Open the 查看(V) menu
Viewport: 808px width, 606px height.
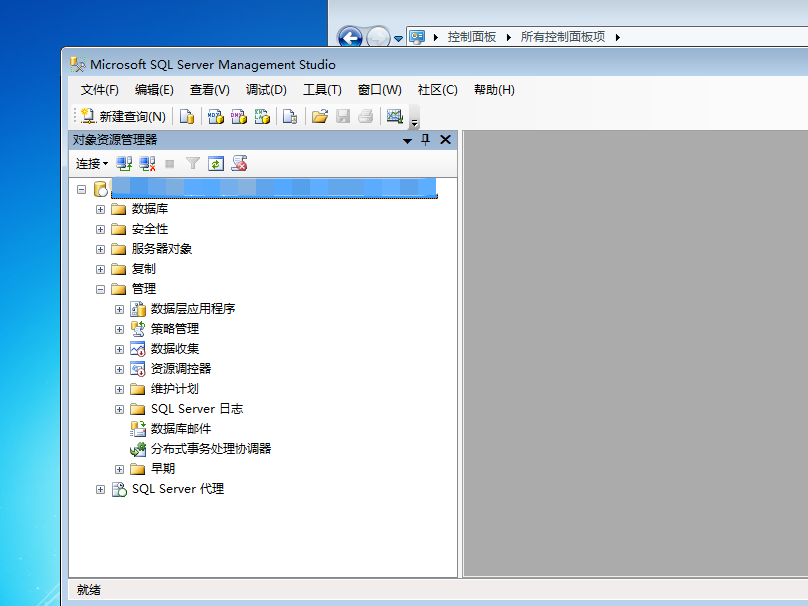[x=209, y=90]
